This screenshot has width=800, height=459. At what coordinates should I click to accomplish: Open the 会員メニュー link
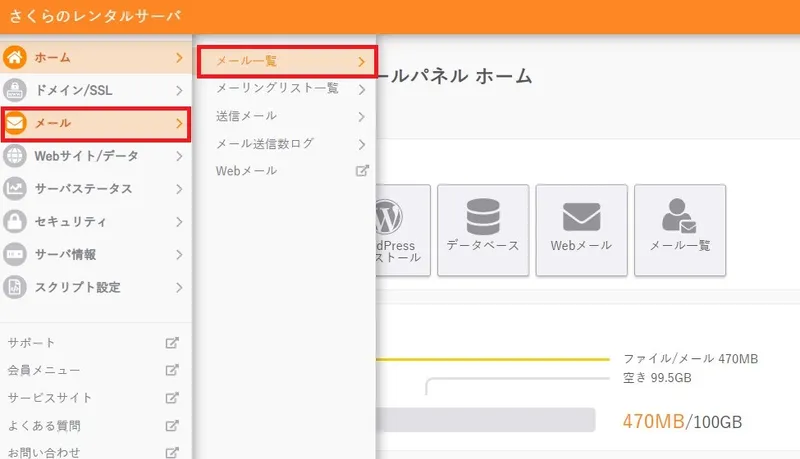[44, 370]
